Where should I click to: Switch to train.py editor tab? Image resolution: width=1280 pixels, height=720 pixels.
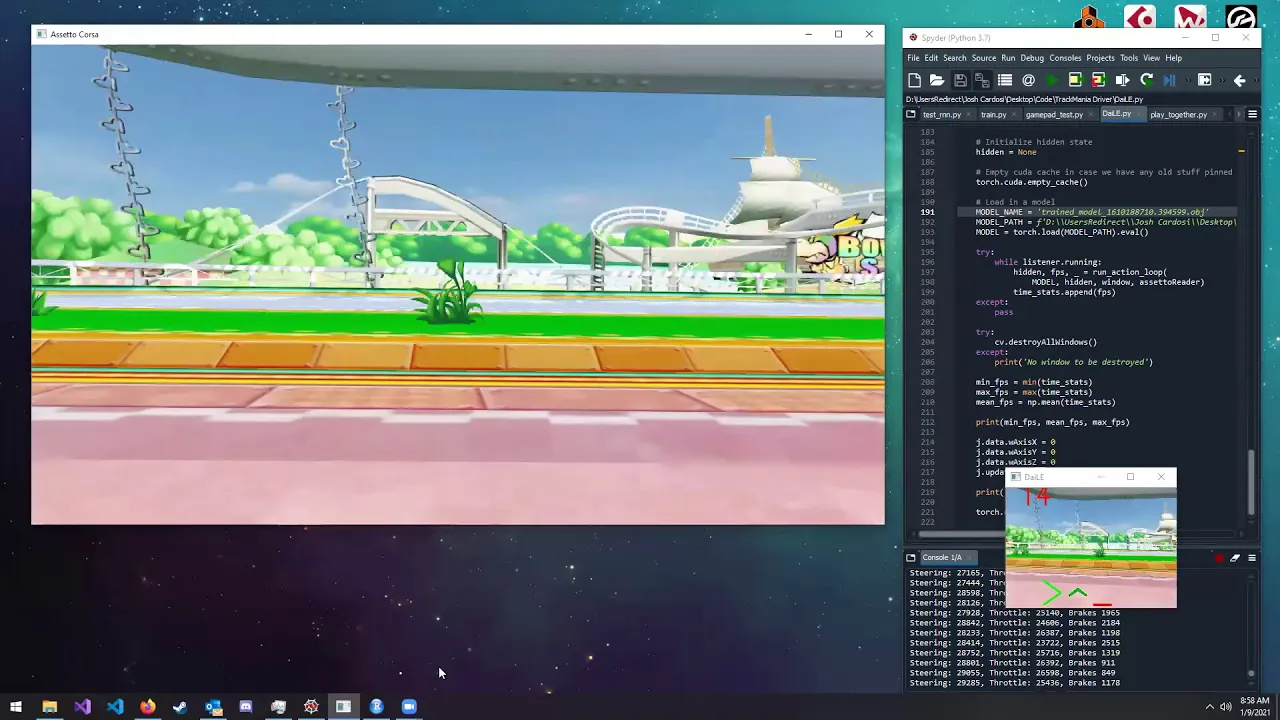point(993,115)
